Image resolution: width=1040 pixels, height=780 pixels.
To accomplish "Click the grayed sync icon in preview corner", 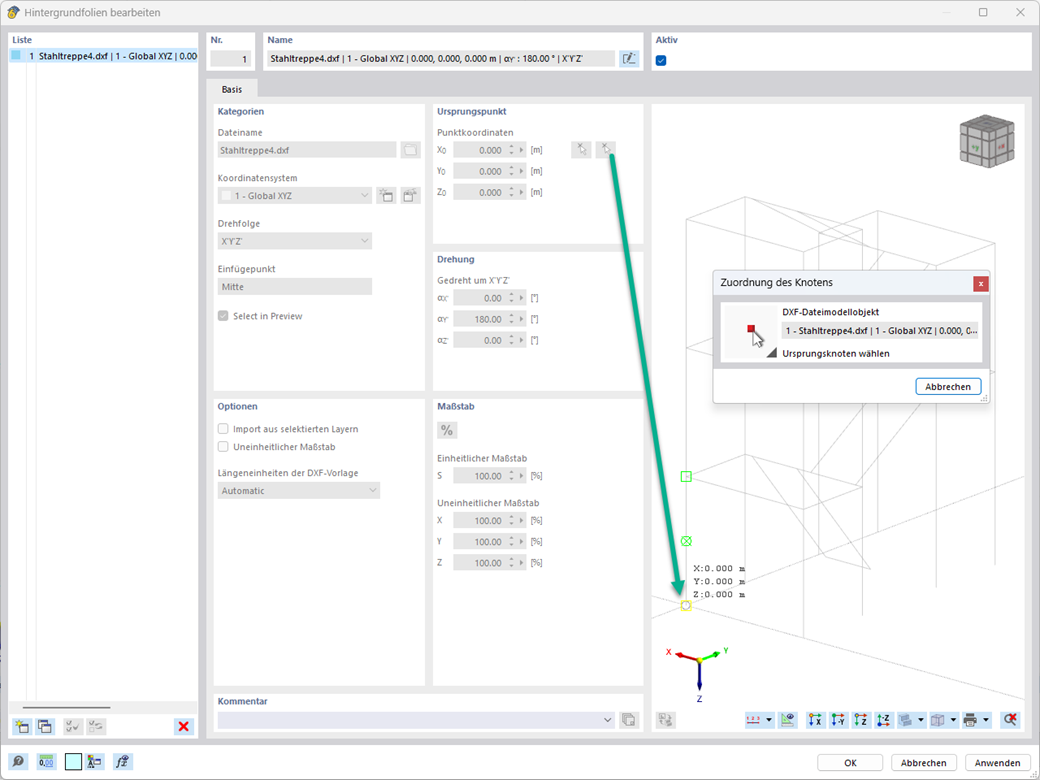I will (x=666, y=720).
